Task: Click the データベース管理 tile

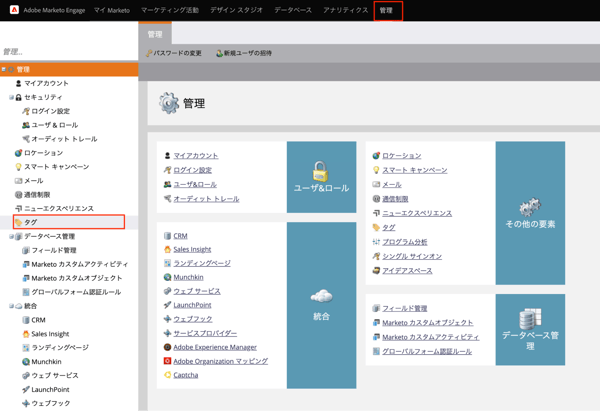Action: pyautogui.click(x=530, y=329)
